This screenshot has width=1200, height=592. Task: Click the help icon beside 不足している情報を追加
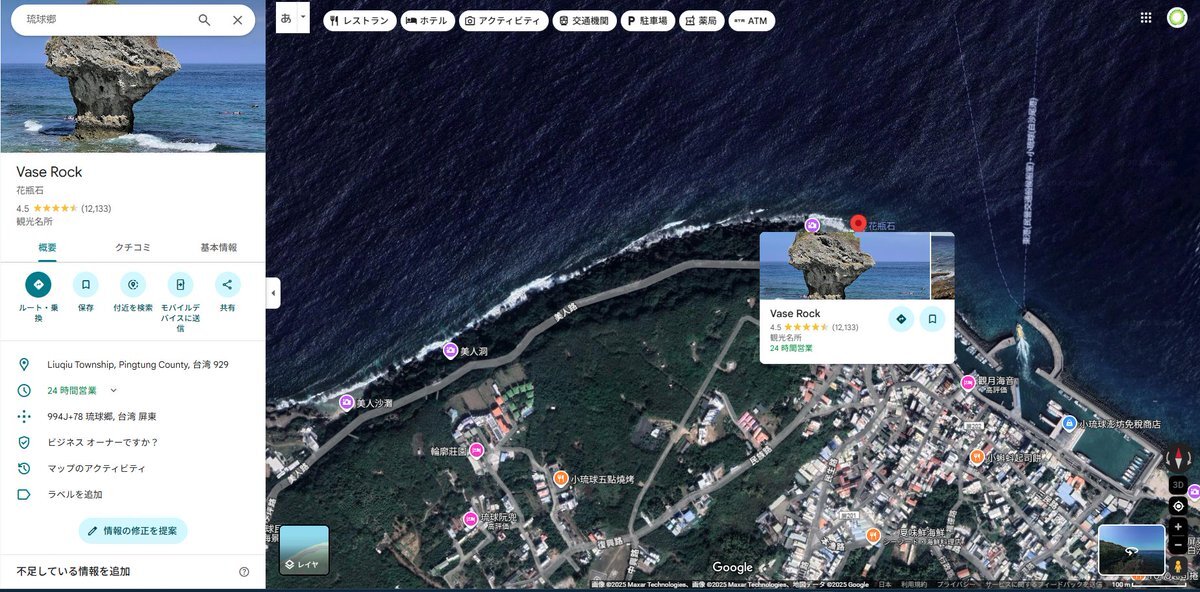click(244, 572)
